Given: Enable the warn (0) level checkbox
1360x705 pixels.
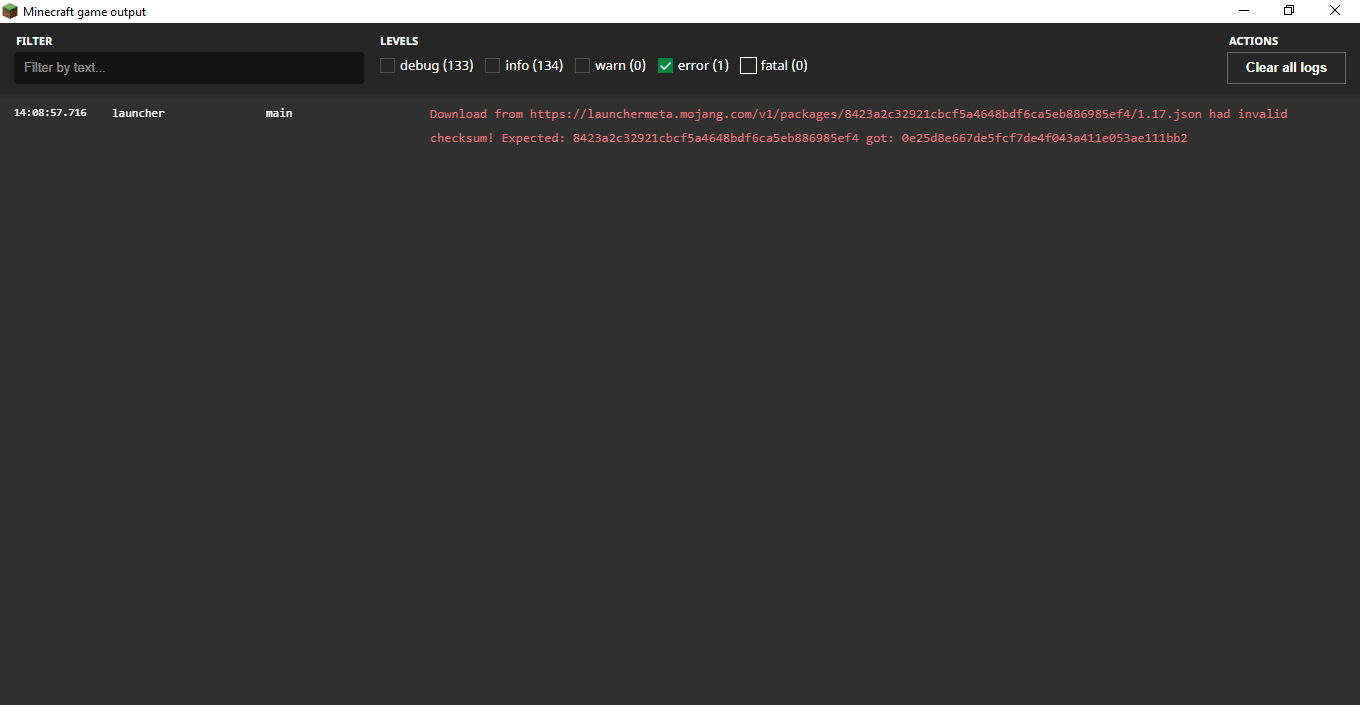Looking at the screenshot, I should pyautogui.click(x=583, y=66).
